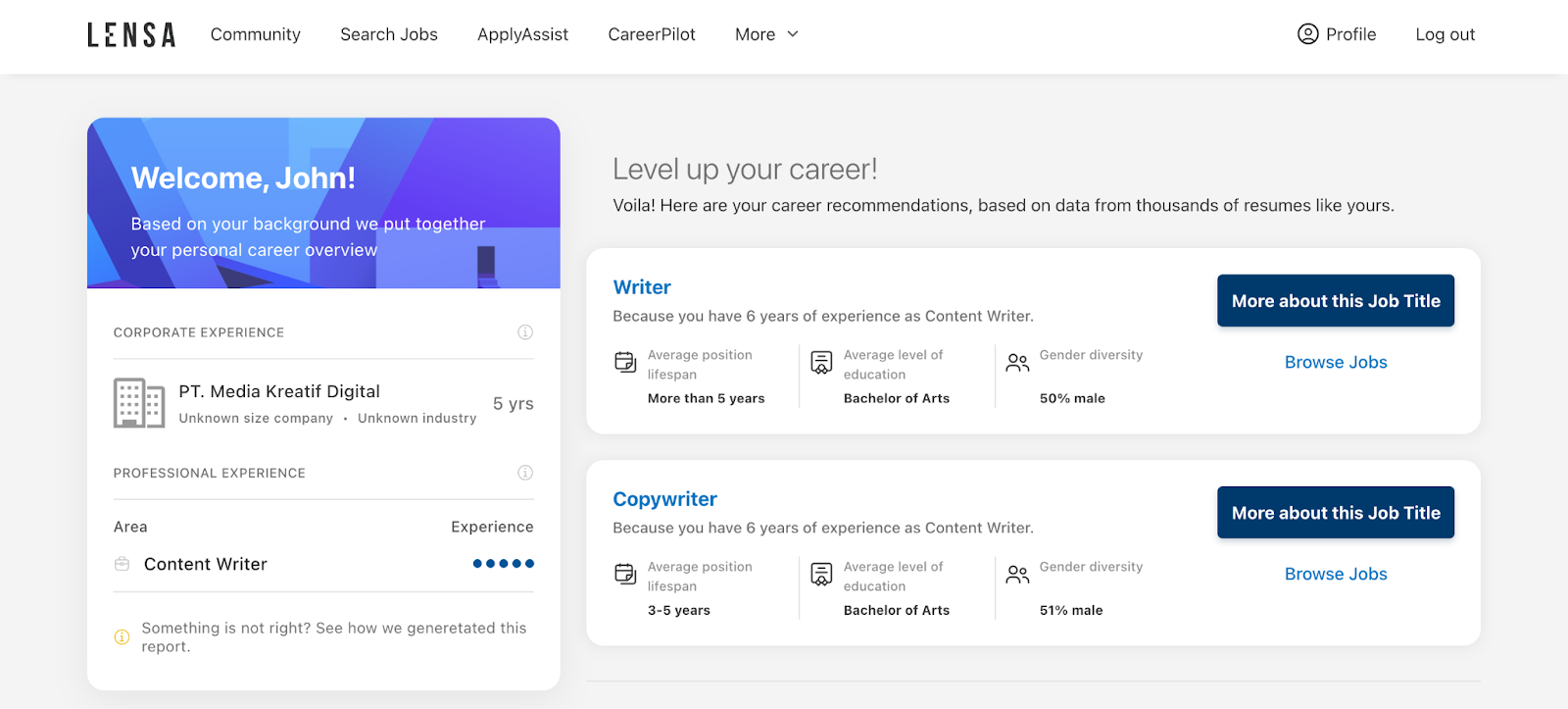Click Corporate Experience info icon
The height and width of the screenshot is (709, 1568).
[x=525, y=332]
